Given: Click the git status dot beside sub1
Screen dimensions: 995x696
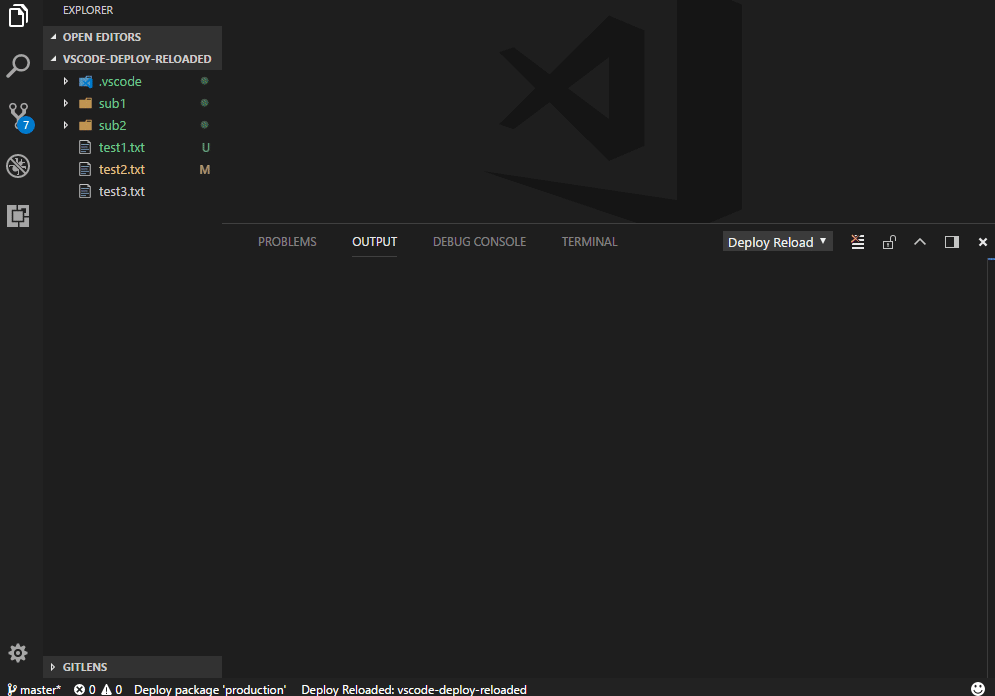Looking at the screenshot, I should pyautogui.click(x=204, y=103).
